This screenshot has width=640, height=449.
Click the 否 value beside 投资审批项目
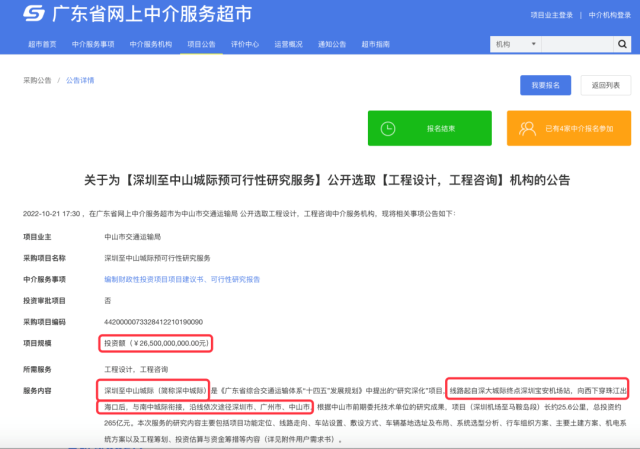[108, 301]
